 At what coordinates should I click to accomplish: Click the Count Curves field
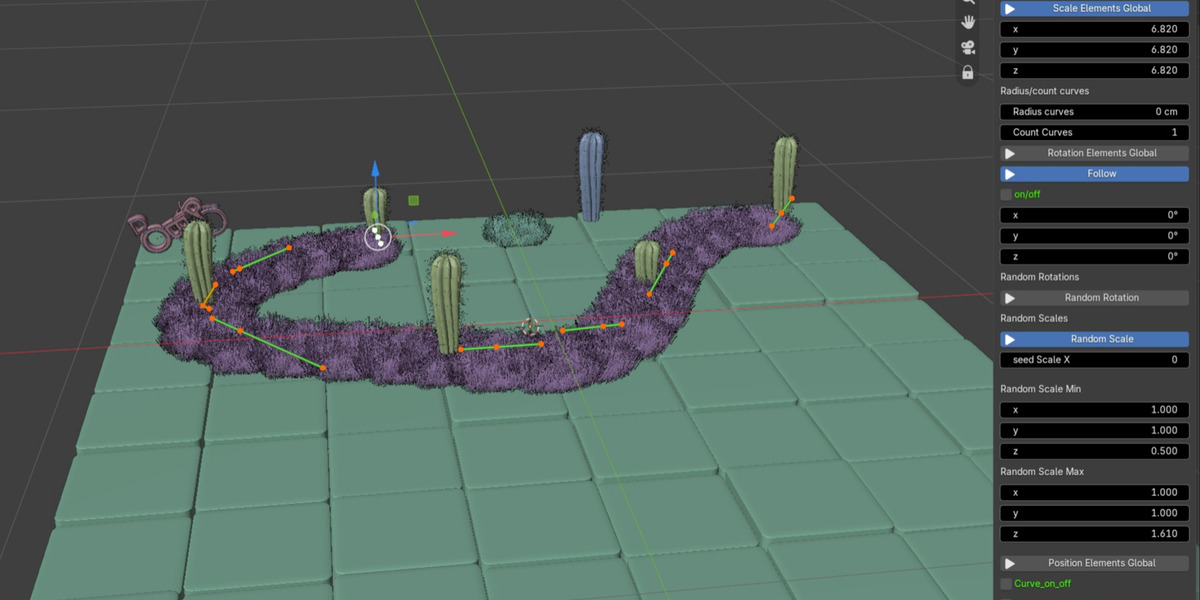(x=1095, y=132)
